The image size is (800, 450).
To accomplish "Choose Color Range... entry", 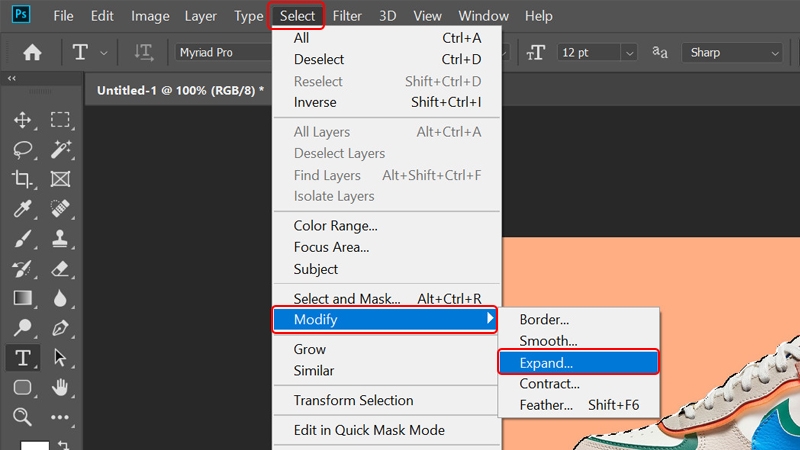I will click(x=386, y=226).
